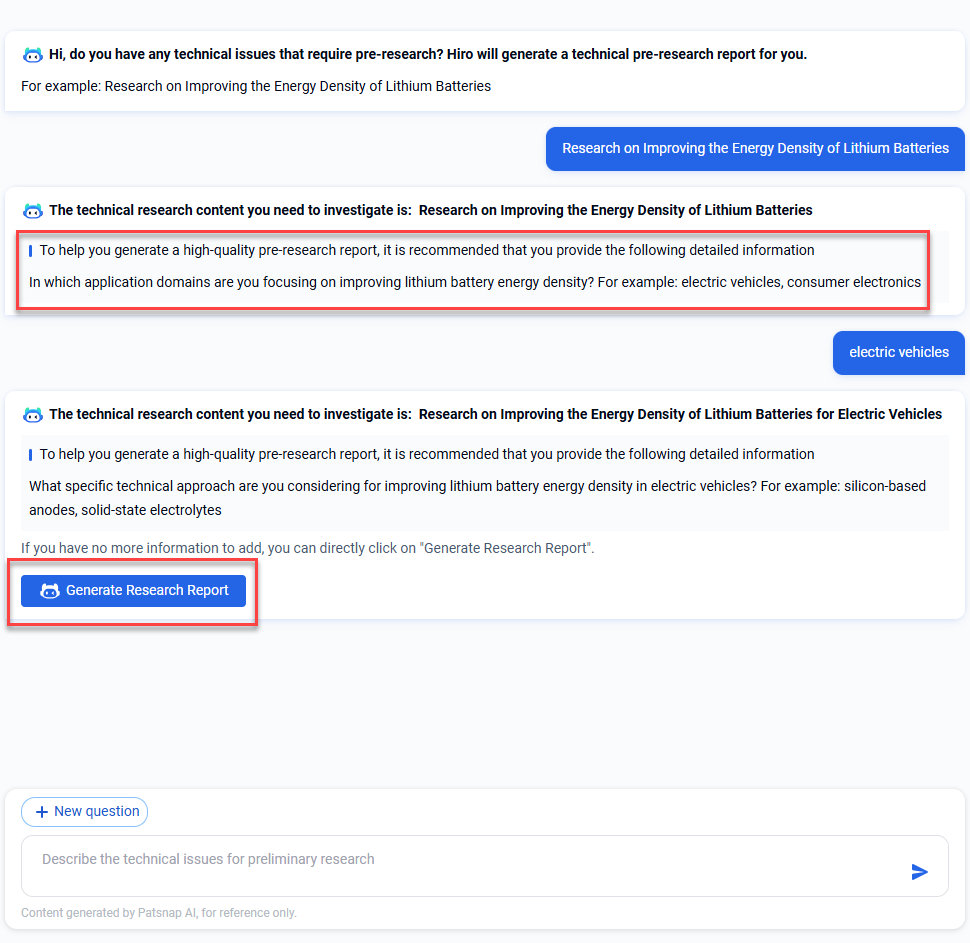Click the robot icon on Generate Research Report
This screenshot has height=943, width=970.
click(50, 591)
